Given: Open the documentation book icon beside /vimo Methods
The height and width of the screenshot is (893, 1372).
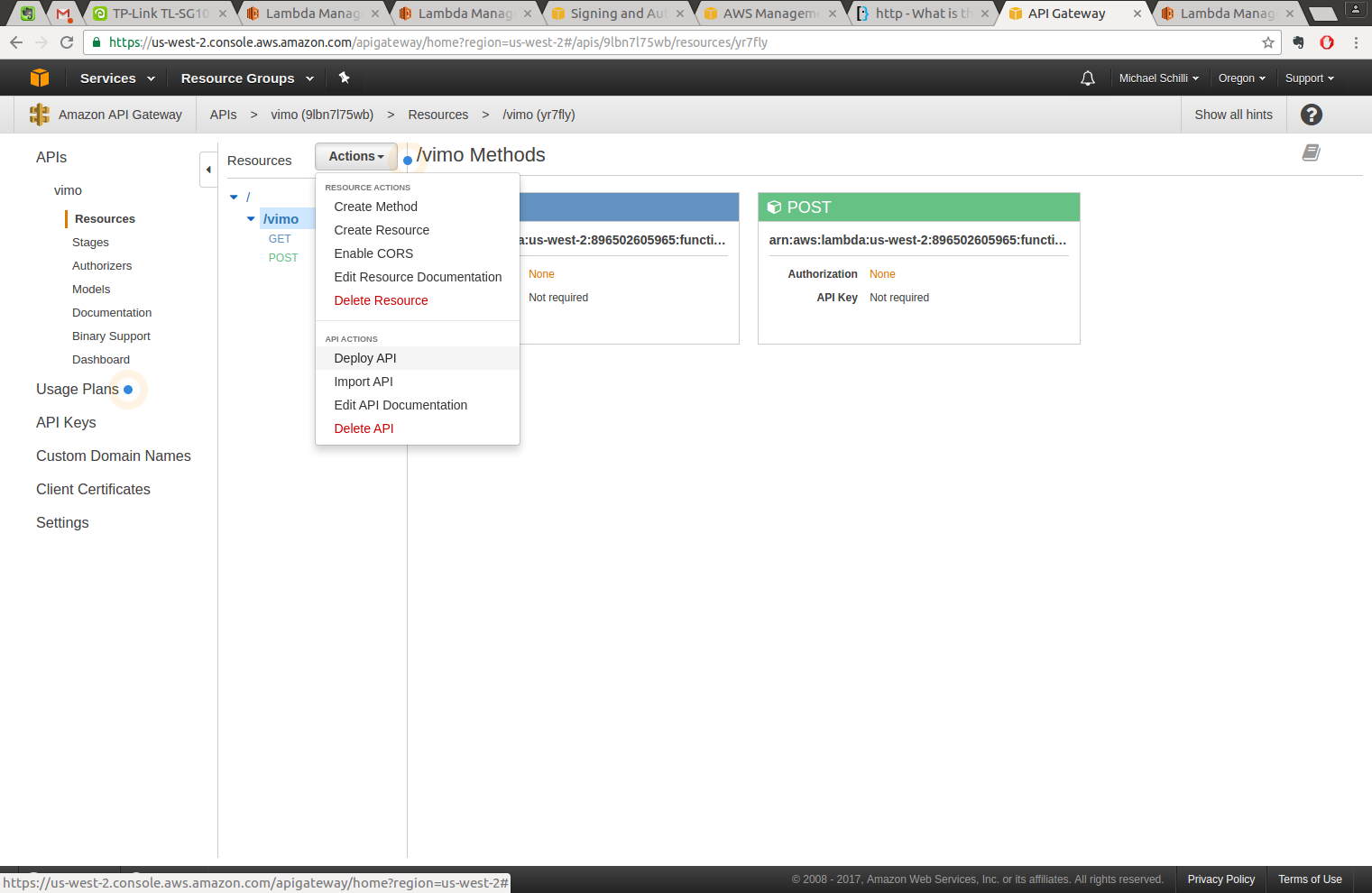Looking at the screenshot, I should [x=1312, y=152].
